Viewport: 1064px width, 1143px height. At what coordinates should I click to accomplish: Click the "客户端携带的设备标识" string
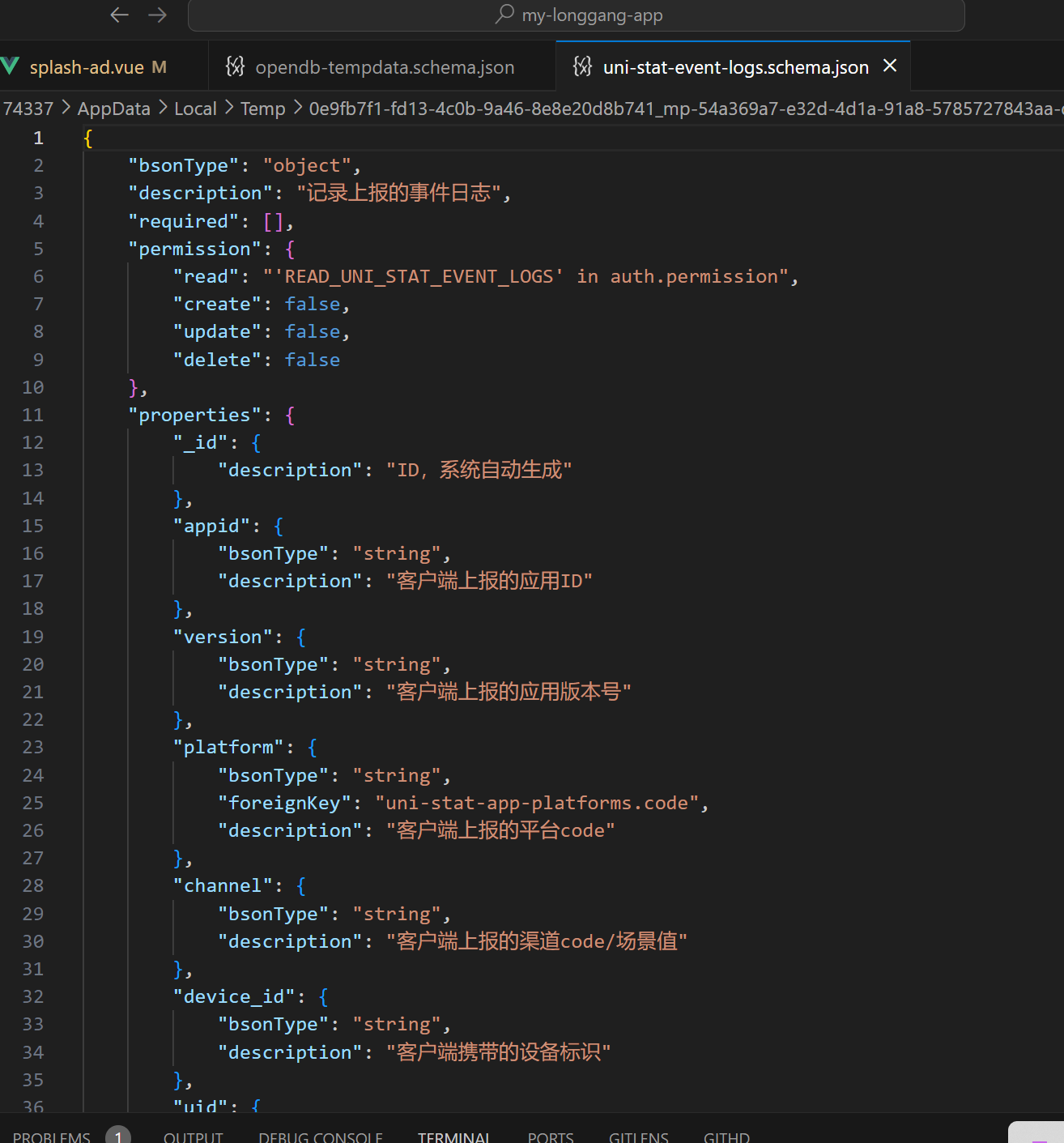click(499, 1052)
